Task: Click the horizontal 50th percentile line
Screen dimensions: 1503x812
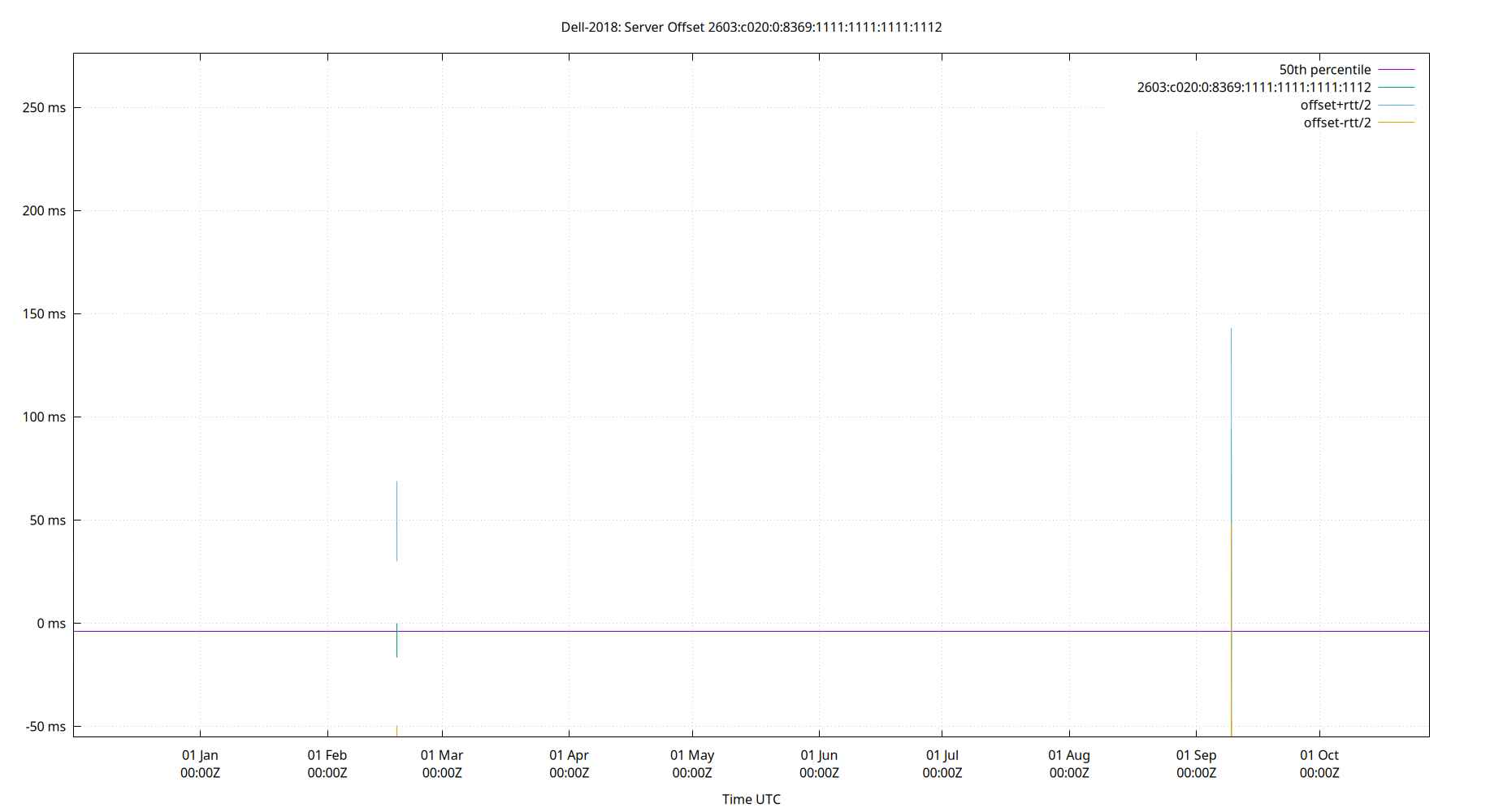Action: pos(731,630)
